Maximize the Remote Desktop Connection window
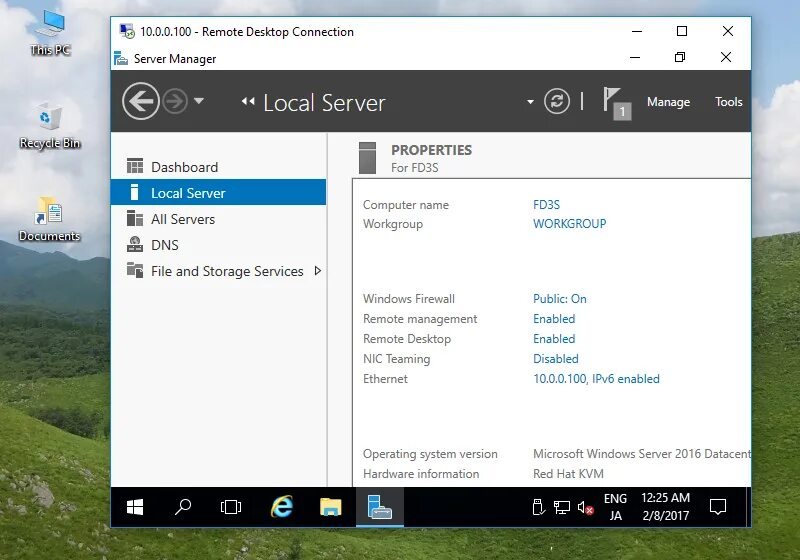Image resolution: width=800 pixels, height=560 pixels. [682, 31]
